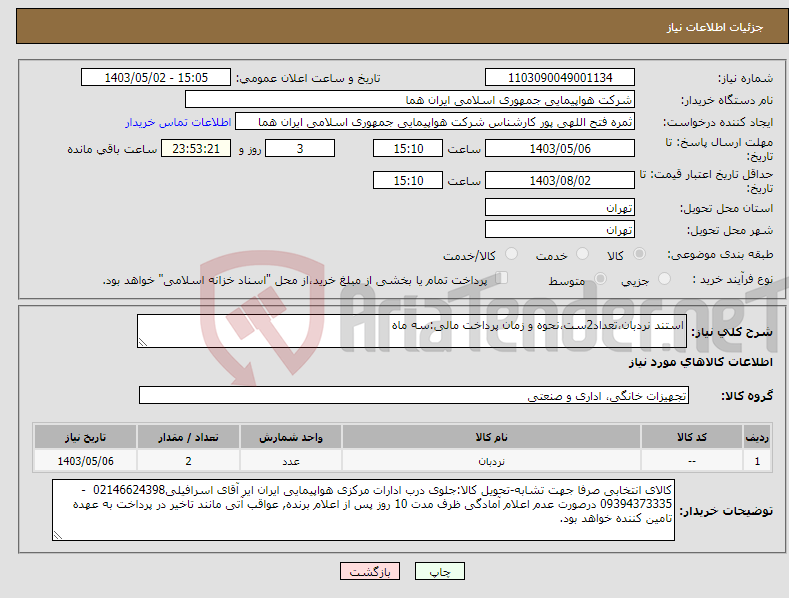
Task: Click the response deadline time 15:10 field
Action: pyautogui.click(x=408, y=148)
